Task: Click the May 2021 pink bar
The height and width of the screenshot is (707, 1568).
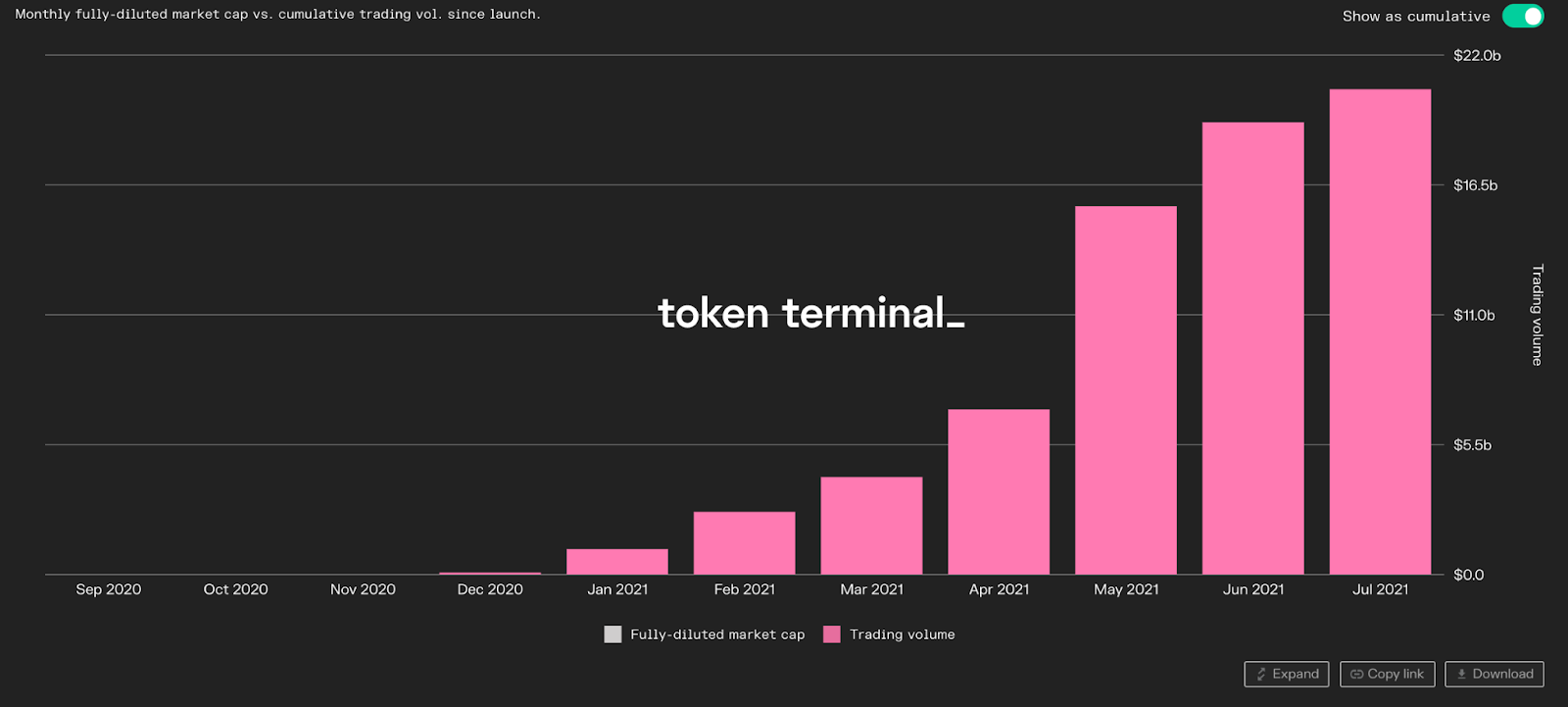Action: point(1125,390)
